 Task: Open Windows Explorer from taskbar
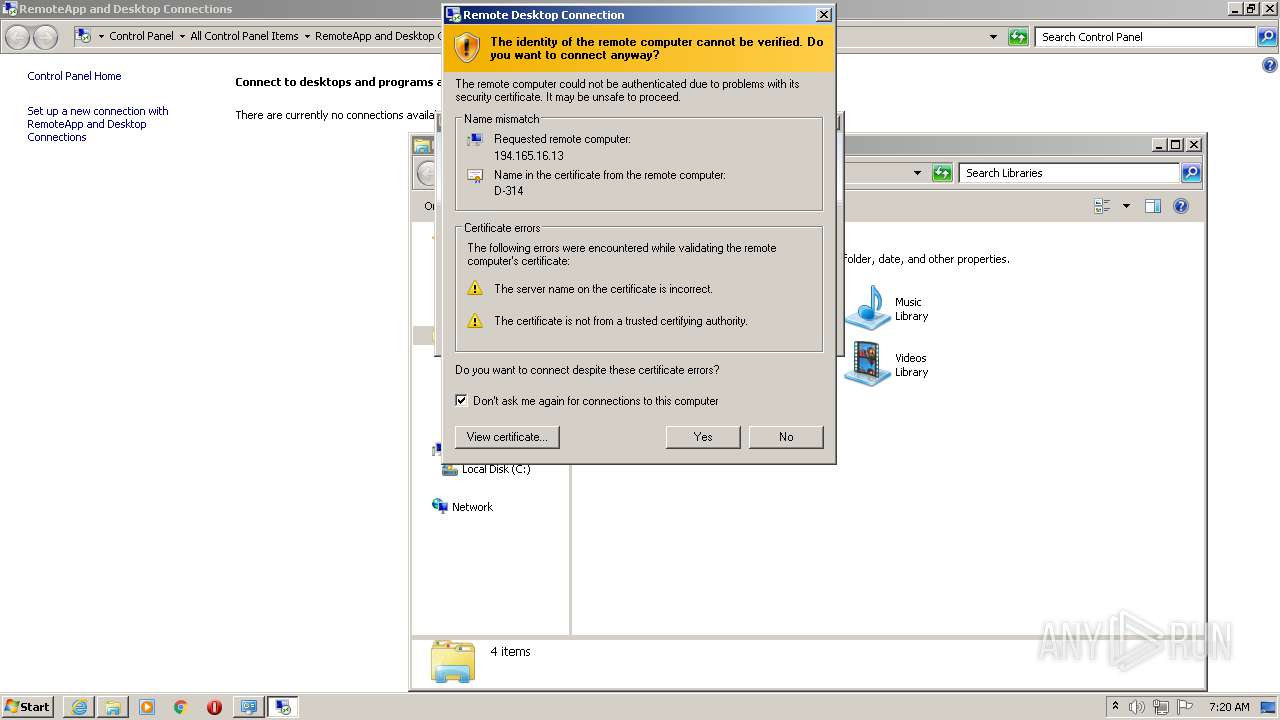click(x=113, y=707)
